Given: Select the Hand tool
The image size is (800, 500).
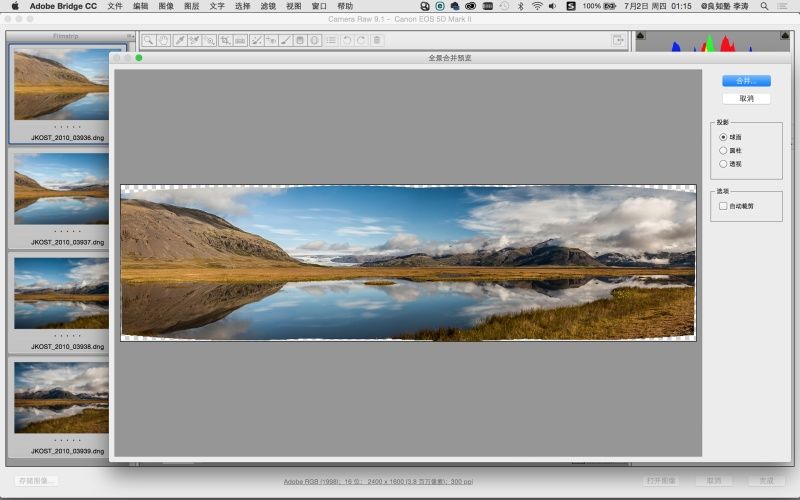Looking at the screenshot, I should [x=163, y=40].
